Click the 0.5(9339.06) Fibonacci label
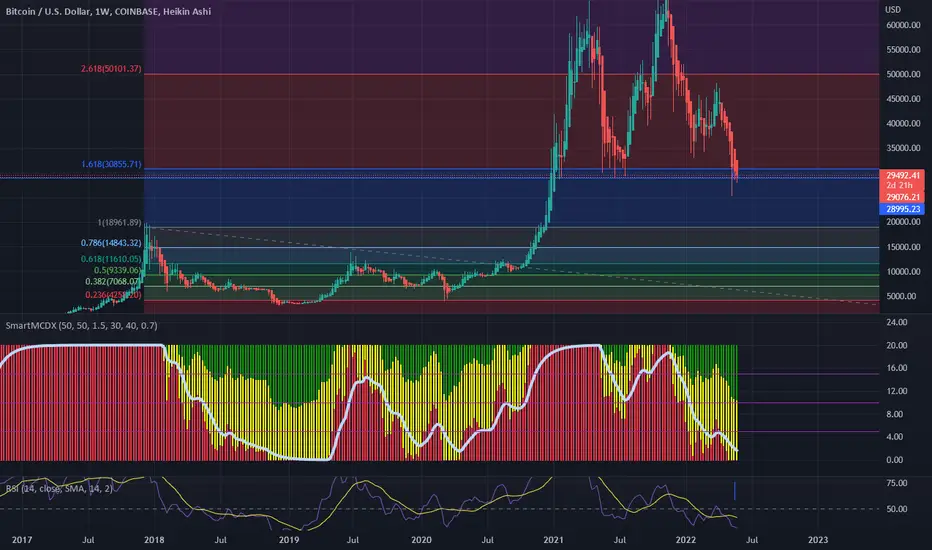The width and height of the screenshot is (932, 550). click(x=118, y=271)
